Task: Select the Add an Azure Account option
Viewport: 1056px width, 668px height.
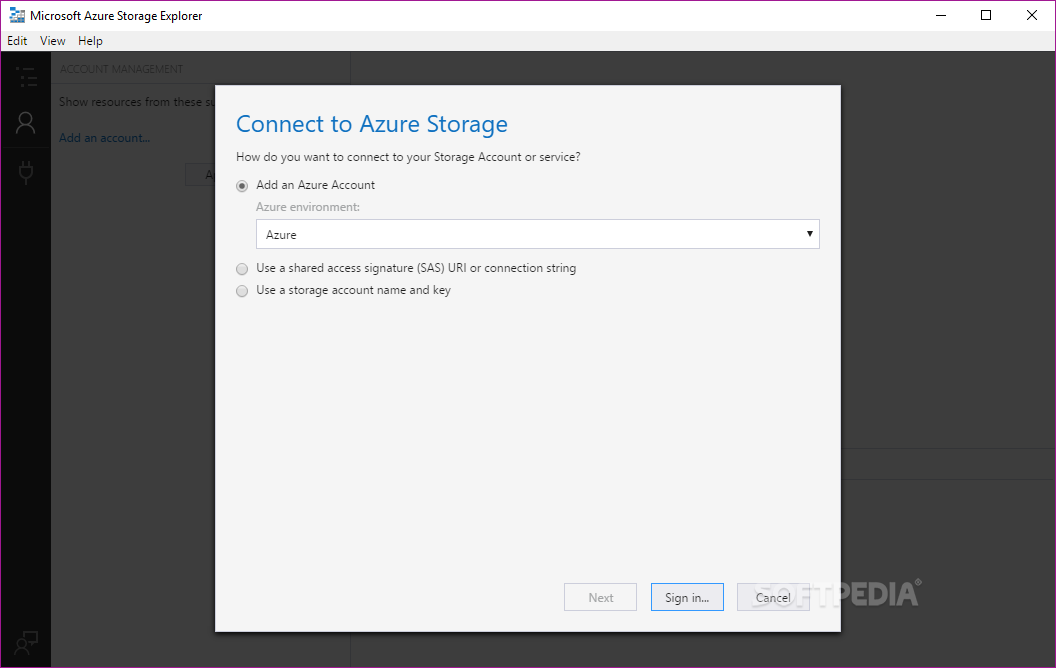Action: click(x=242, y=186)
